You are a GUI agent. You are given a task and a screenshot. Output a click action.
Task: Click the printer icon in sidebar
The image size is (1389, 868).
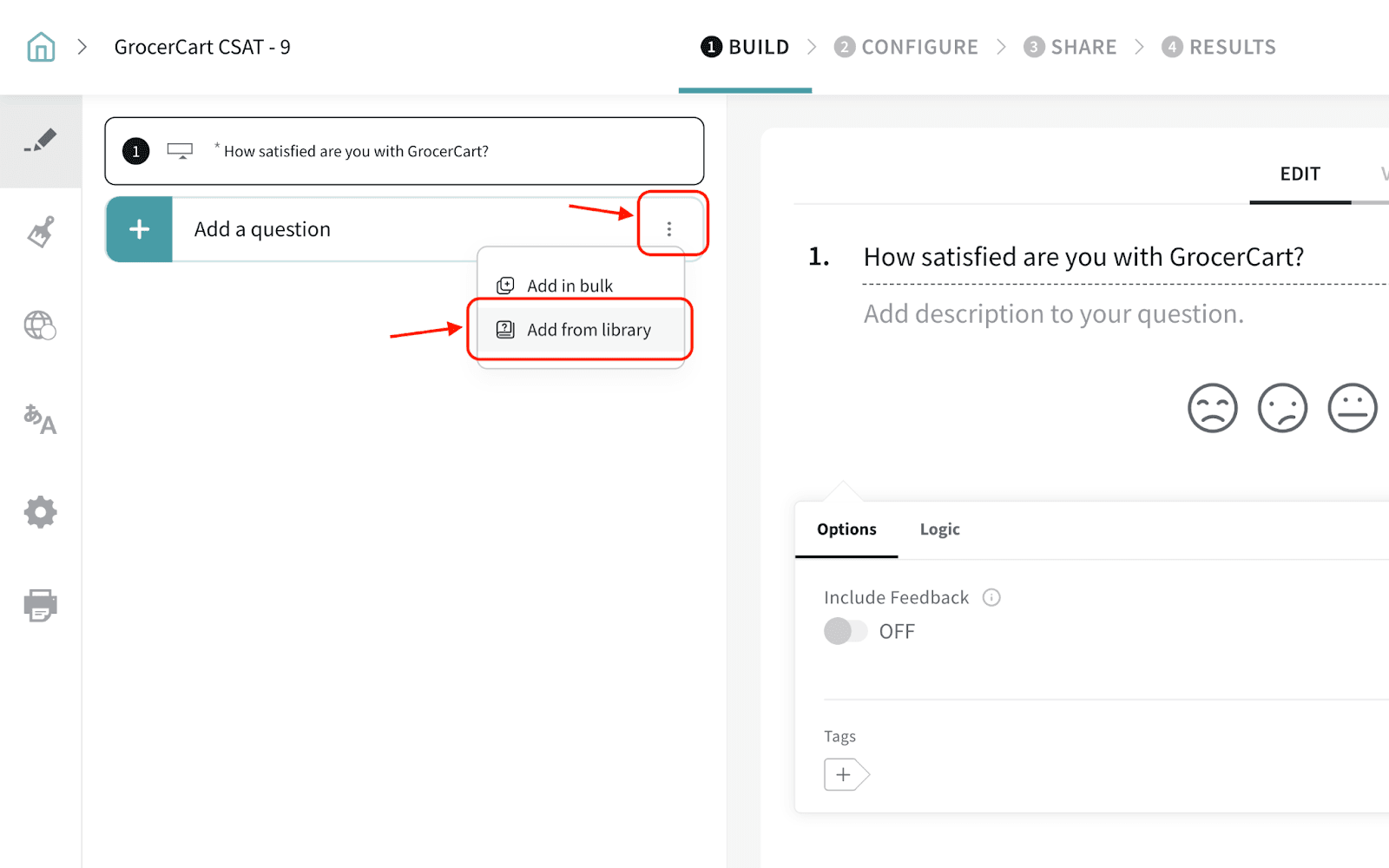pos(40,605)
